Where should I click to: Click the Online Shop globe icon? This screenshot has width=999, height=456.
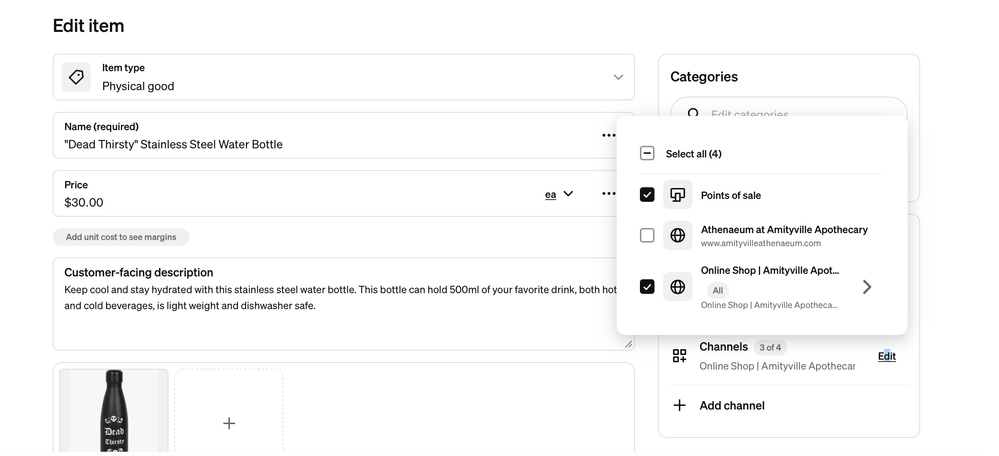point(677,287)
